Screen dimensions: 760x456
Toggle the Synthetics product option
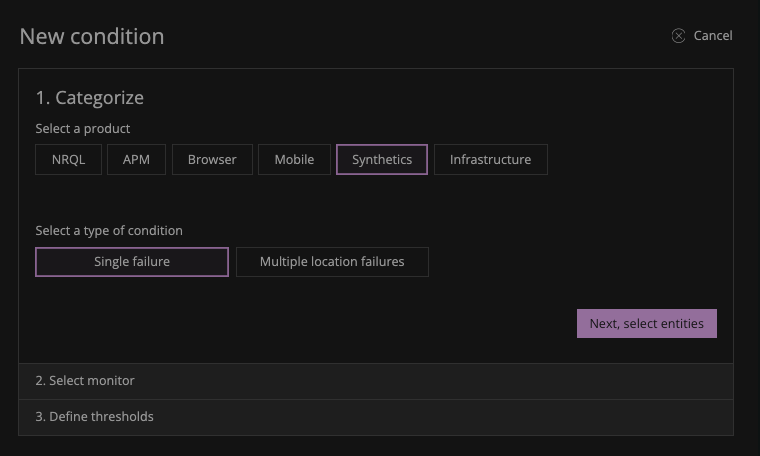pos(382,160)
